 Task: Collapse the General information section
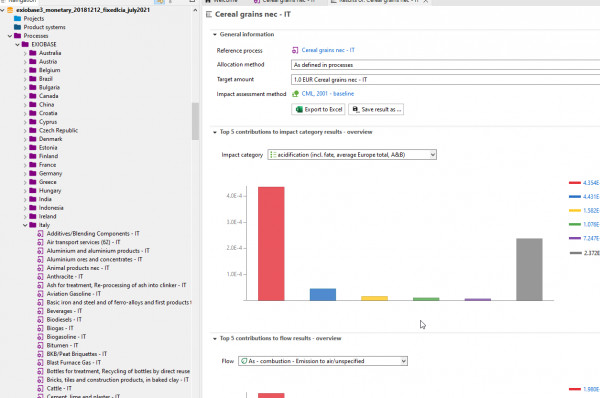point(215,34)
